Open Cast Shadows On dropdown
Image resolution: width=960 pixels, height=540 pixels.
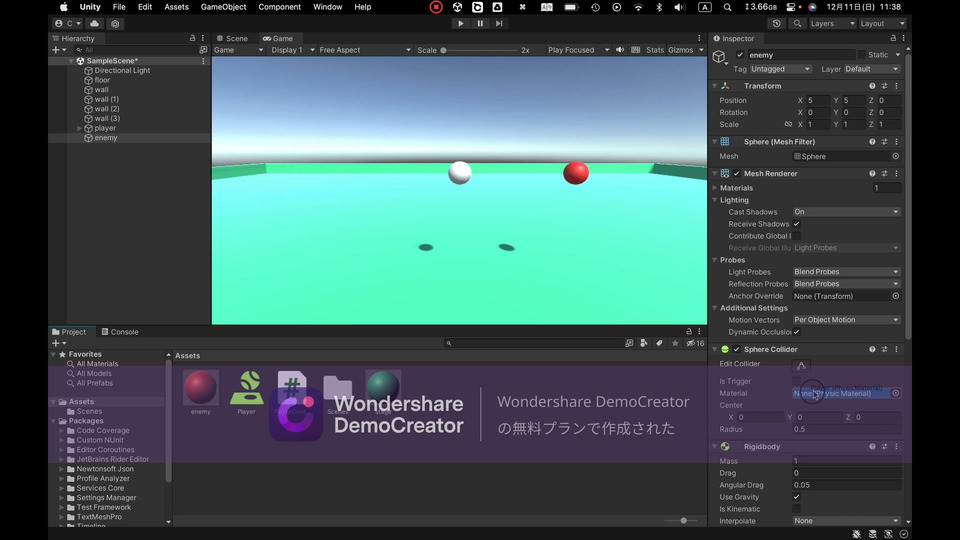click(x=847, y=212)
